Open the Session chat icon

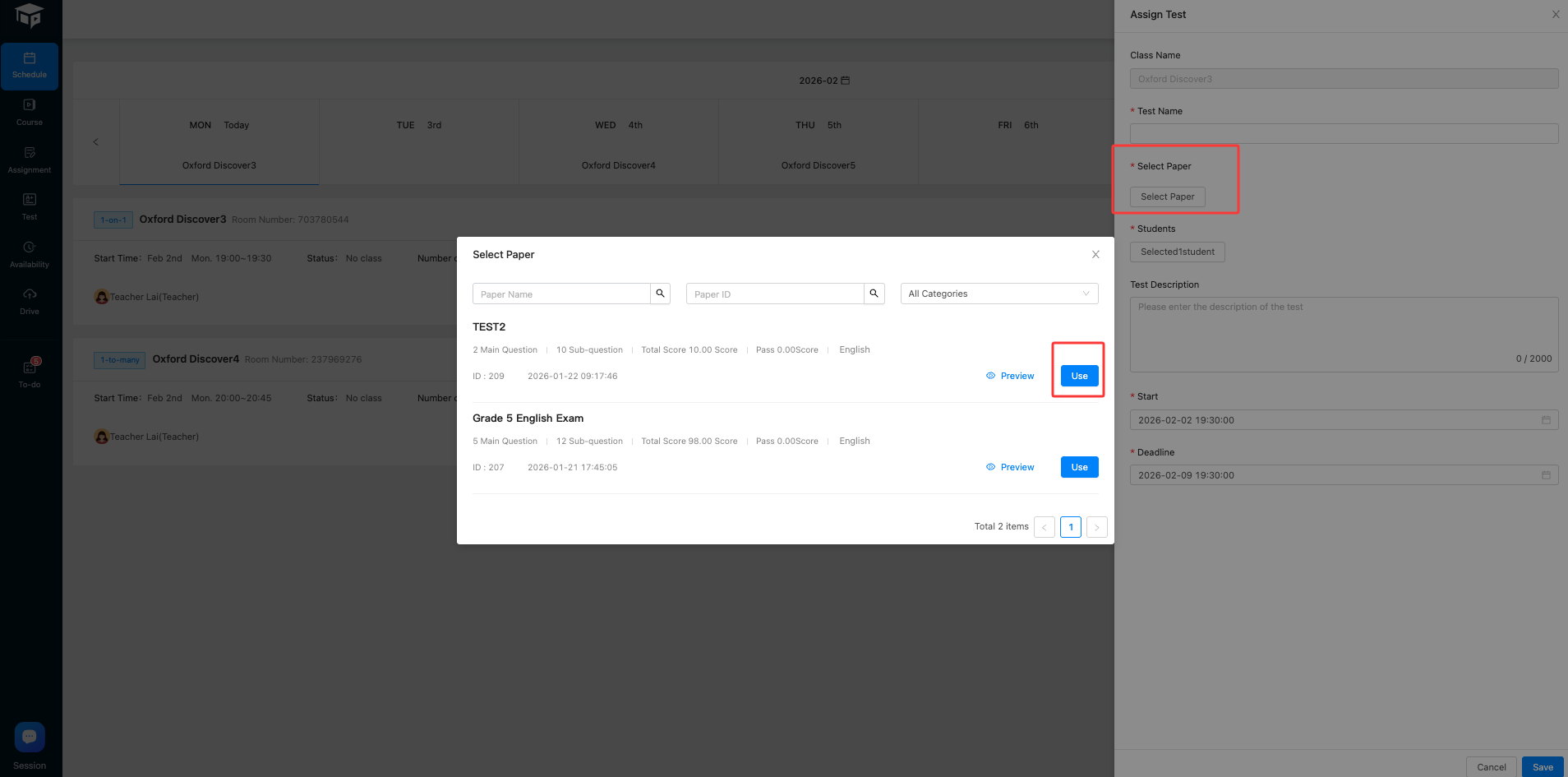[x=30, y=737]
